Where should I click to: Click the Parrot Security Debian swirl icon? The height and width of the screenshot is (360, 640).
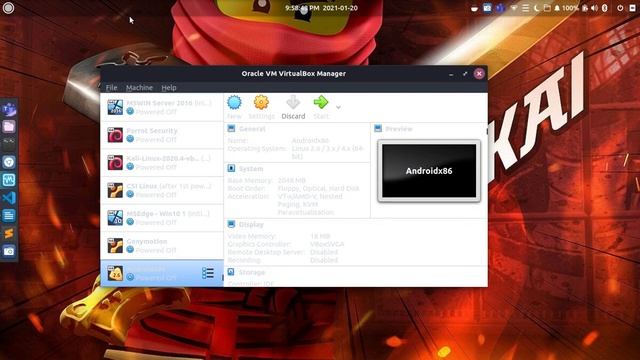[115, 135]
